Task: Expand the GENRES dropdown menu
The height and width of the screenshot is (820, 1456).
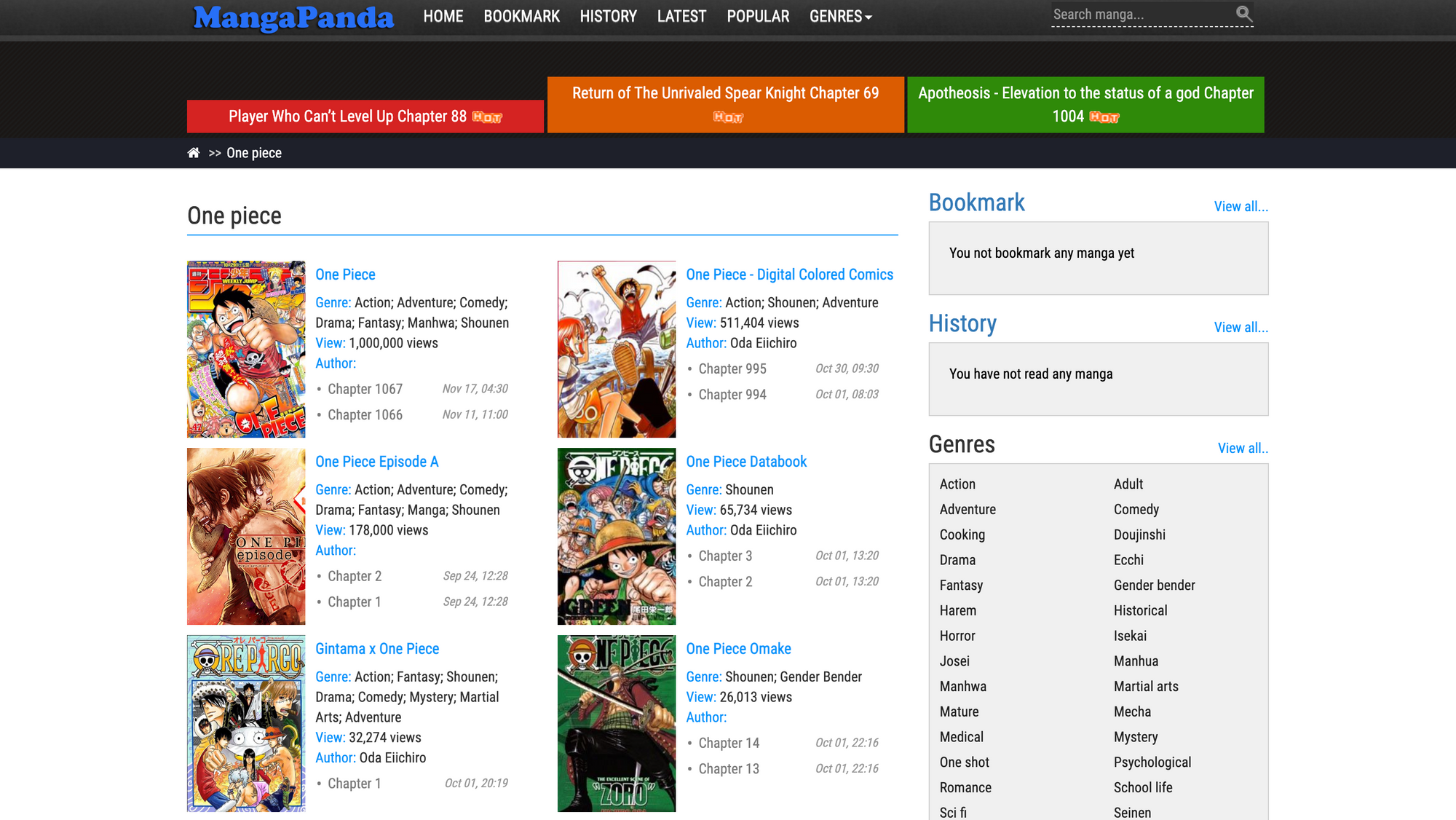Action: point(840,16)
